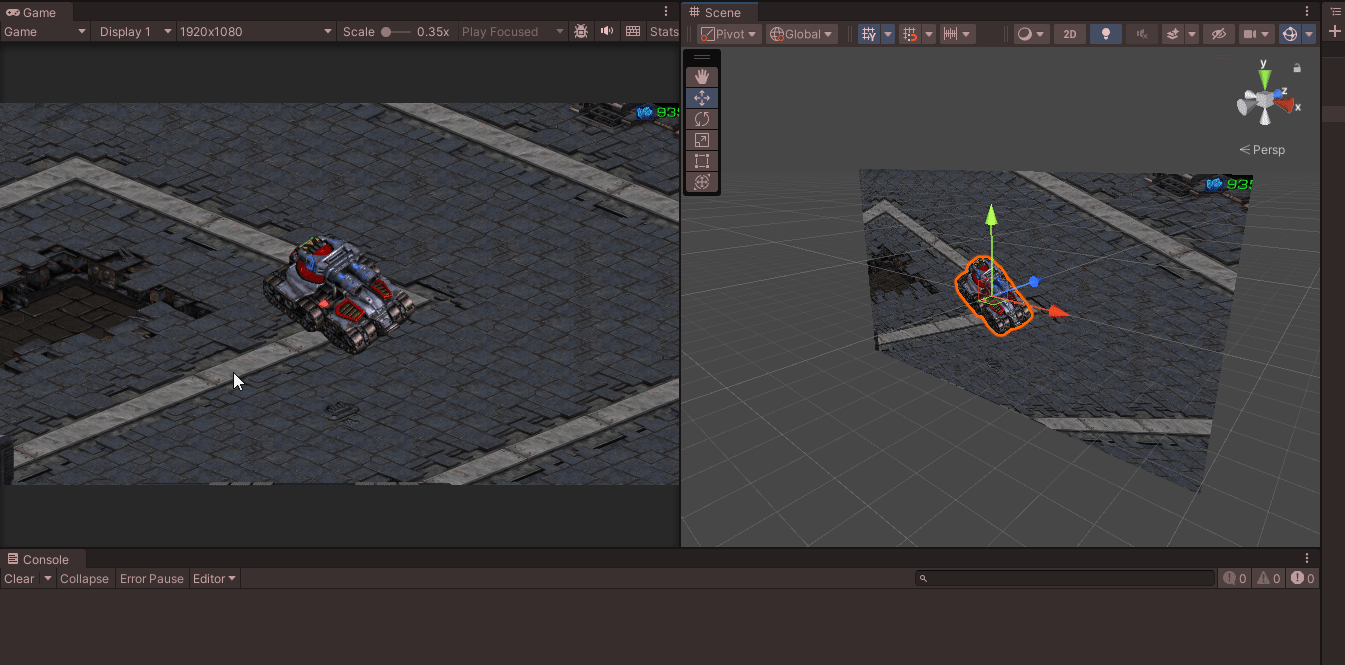
Task: Open Pivot/Center handle position dropdown
Action: [x=728, y=34]
